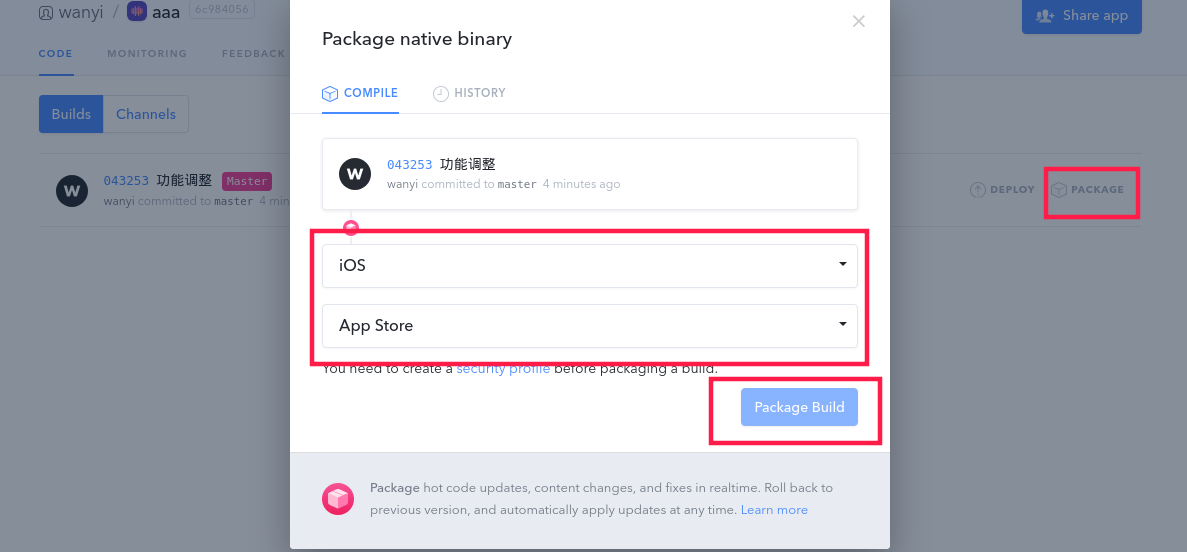
Task: Select the Compile tab
Action: [x=360, y=93]
